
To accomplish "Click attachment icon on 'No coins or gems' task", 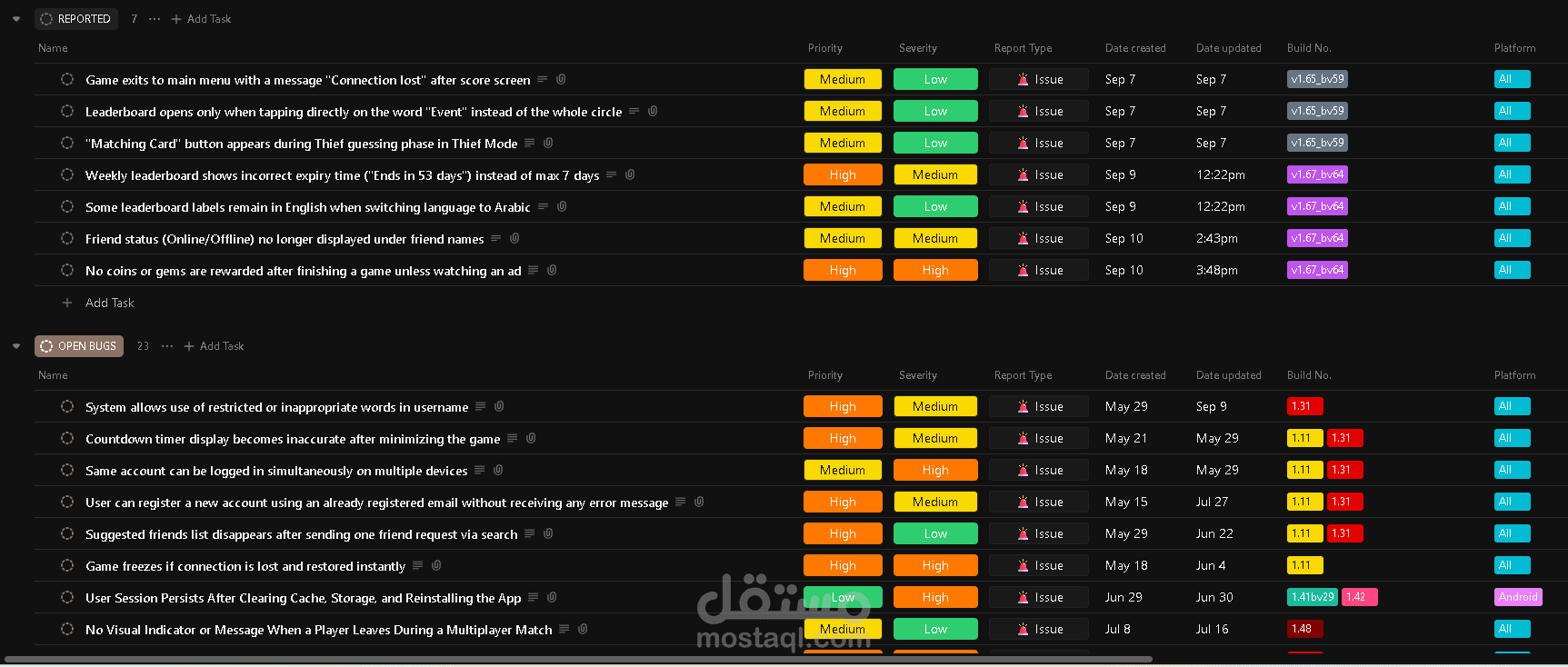I will tap(552, 270).
